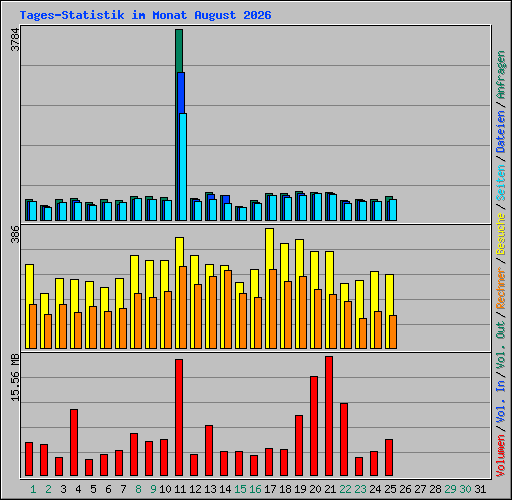Click the chart title Tages-Statistik im Monat August 2026
The width and height of the screenshot is (512, 500).
click(x=145, y=15)
